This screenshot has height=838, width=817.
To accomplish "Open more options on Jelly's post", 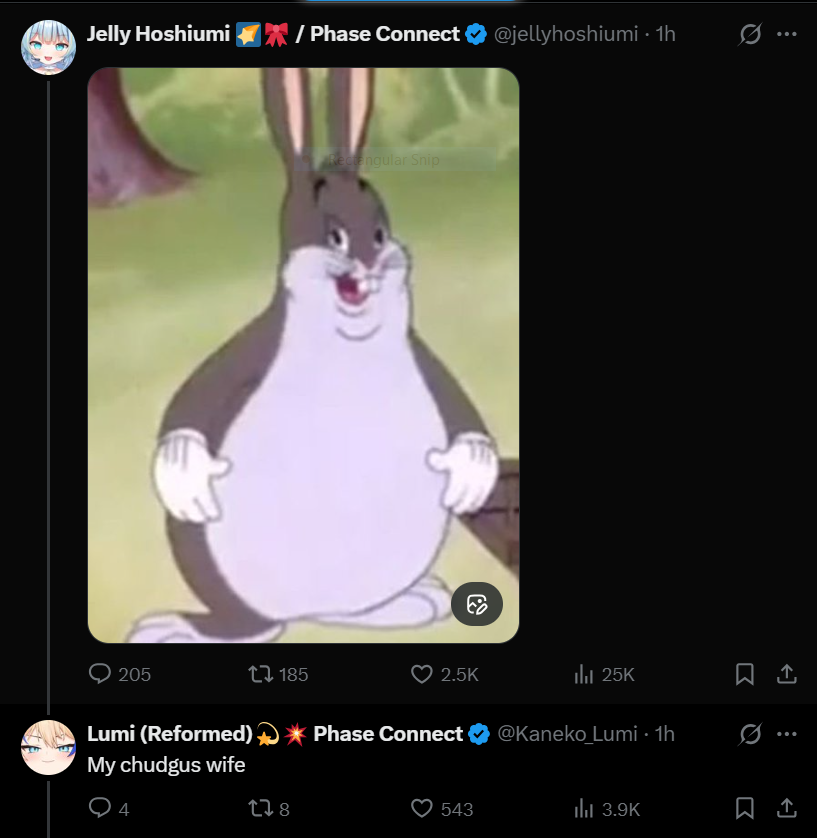I will [x=787, y=34].
